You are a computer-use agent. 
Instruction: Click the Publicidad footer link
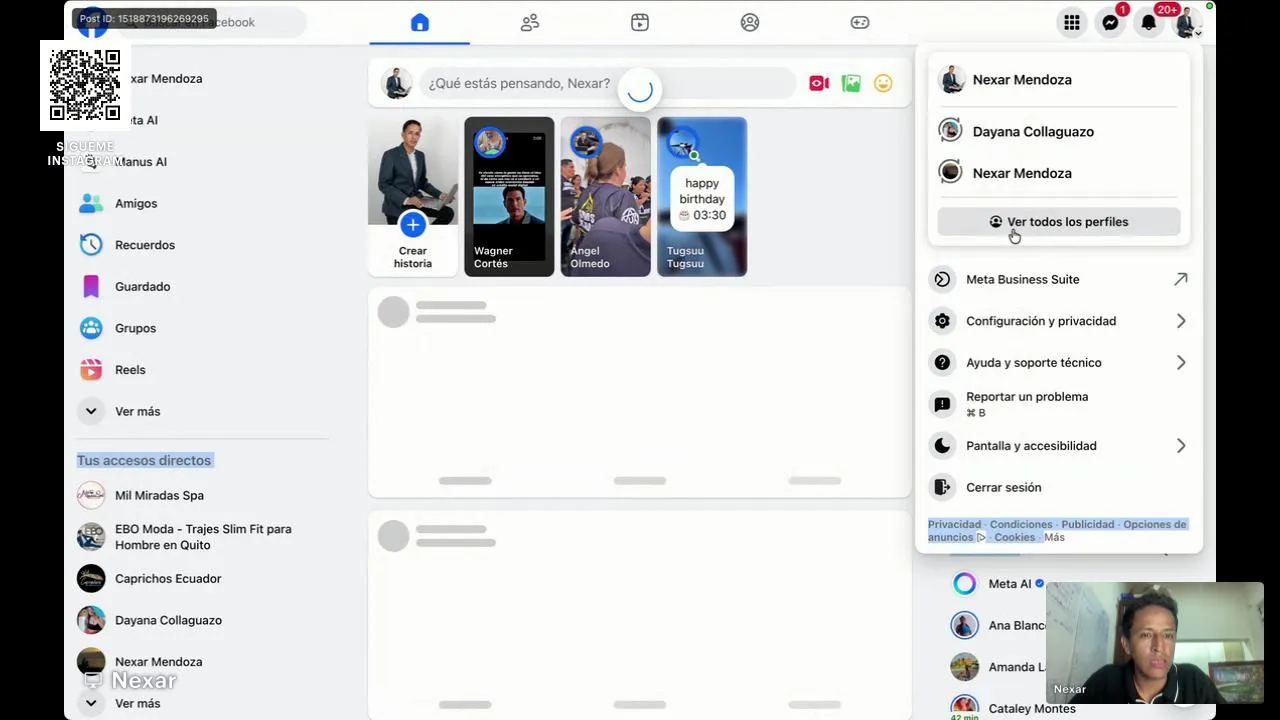click(1087, 524)
